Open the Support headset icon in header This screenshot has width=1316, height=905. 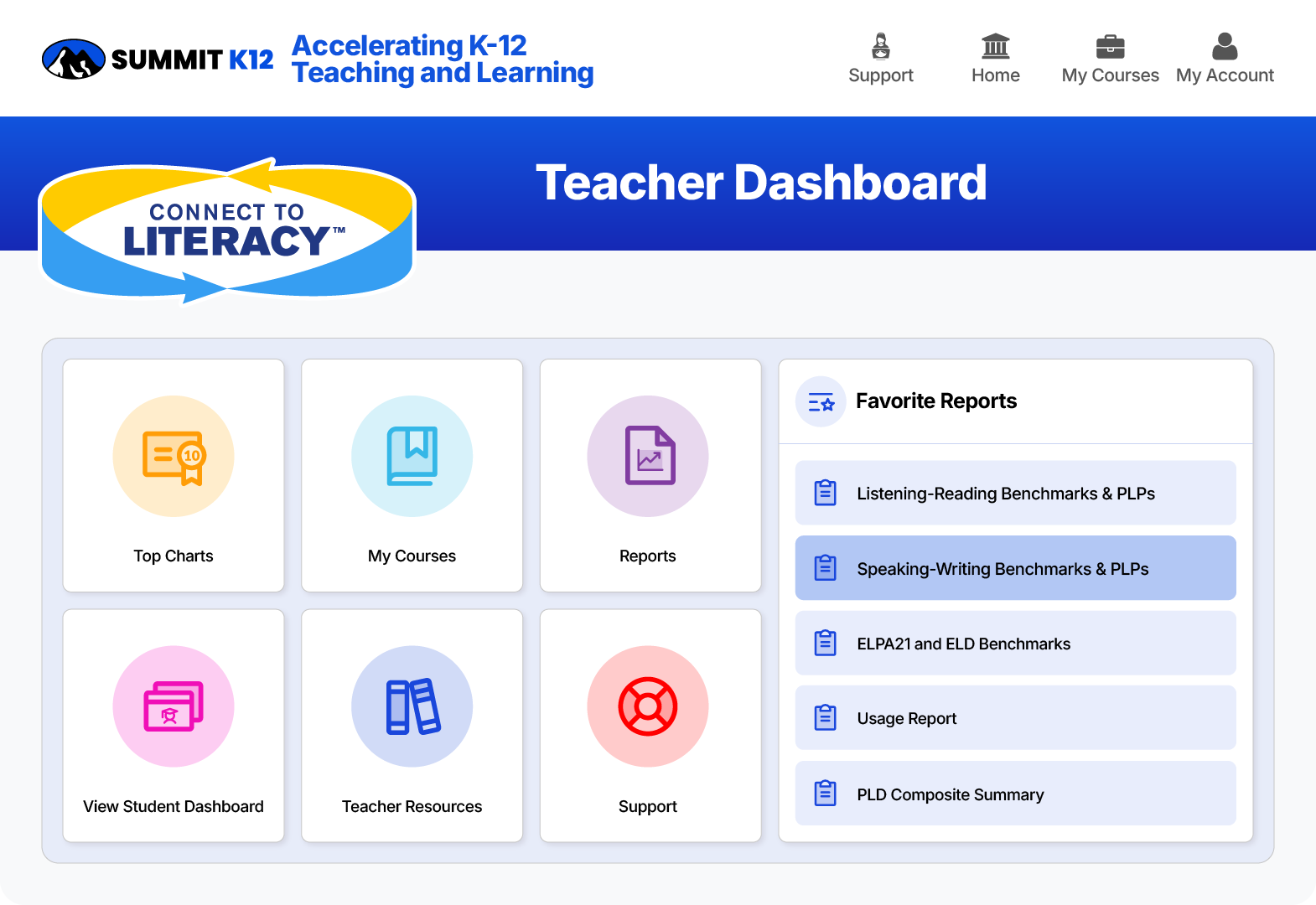(881, 46)
